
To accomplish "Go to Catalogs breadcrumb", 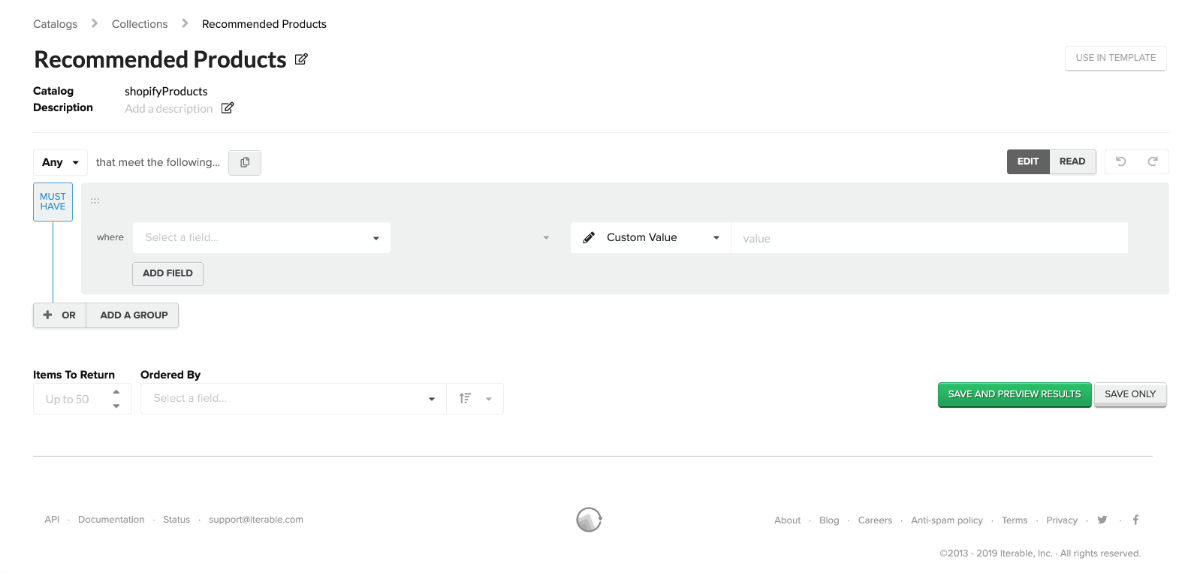I will click(55, 24).
